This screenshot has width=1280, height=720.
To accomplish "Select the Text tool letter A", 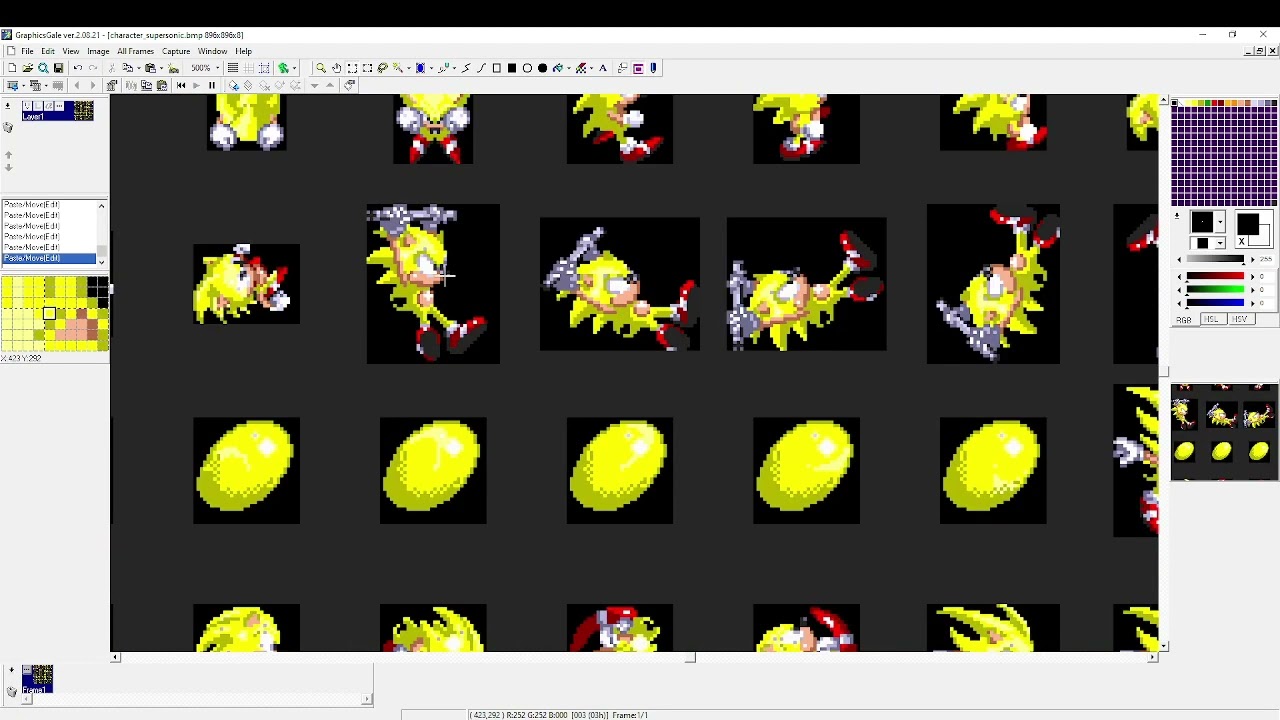I will pos(603,68).
